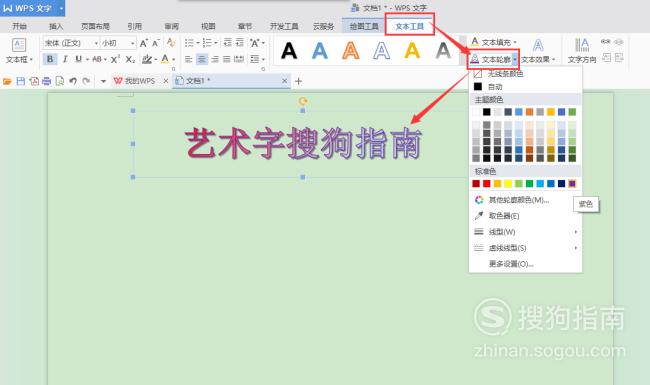
Task: Expand the 虚线线型(S) dash style submenu
Action: 525,248
